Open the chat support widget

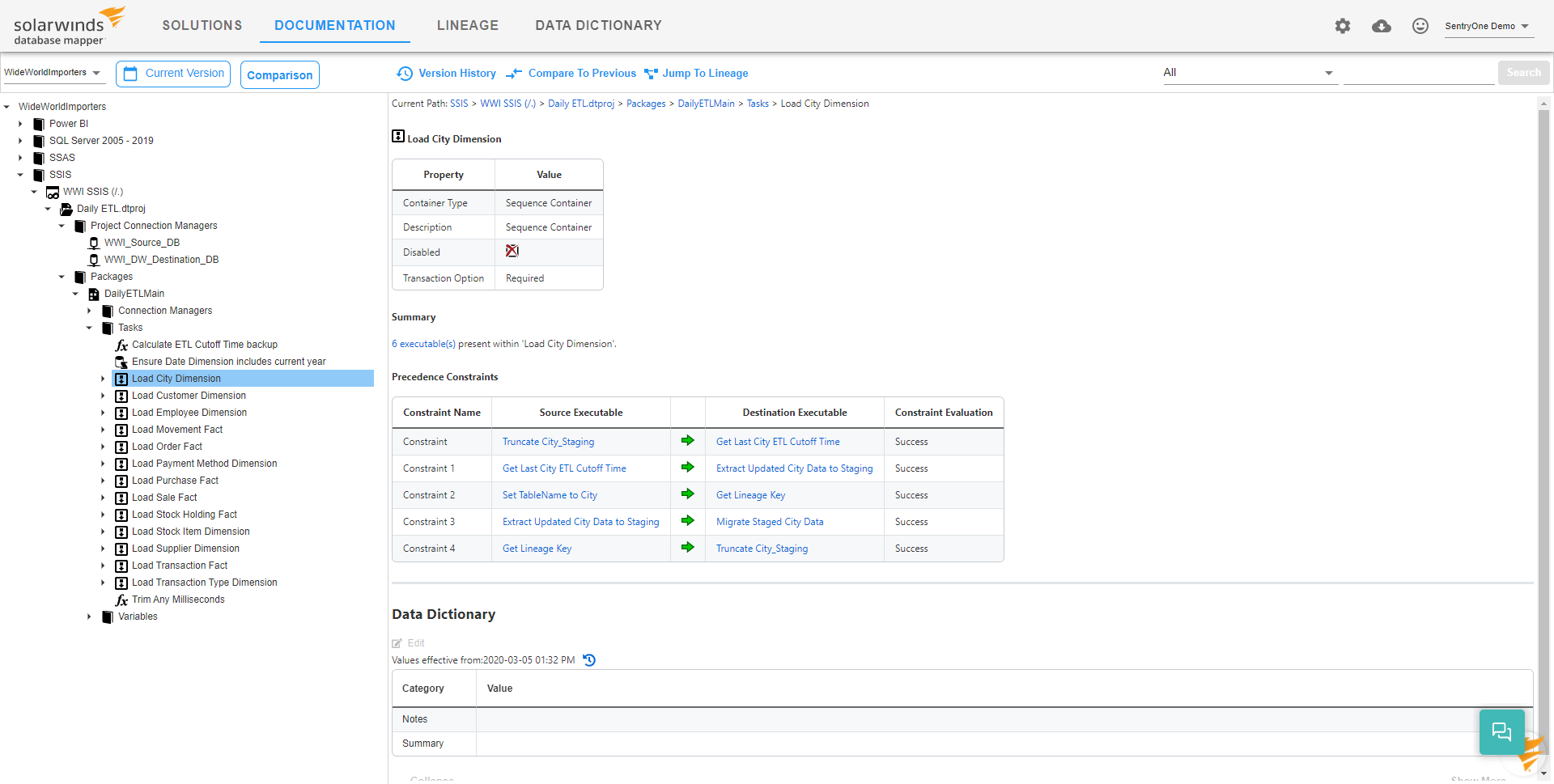pyautogui.click(x=1502, y=732)
